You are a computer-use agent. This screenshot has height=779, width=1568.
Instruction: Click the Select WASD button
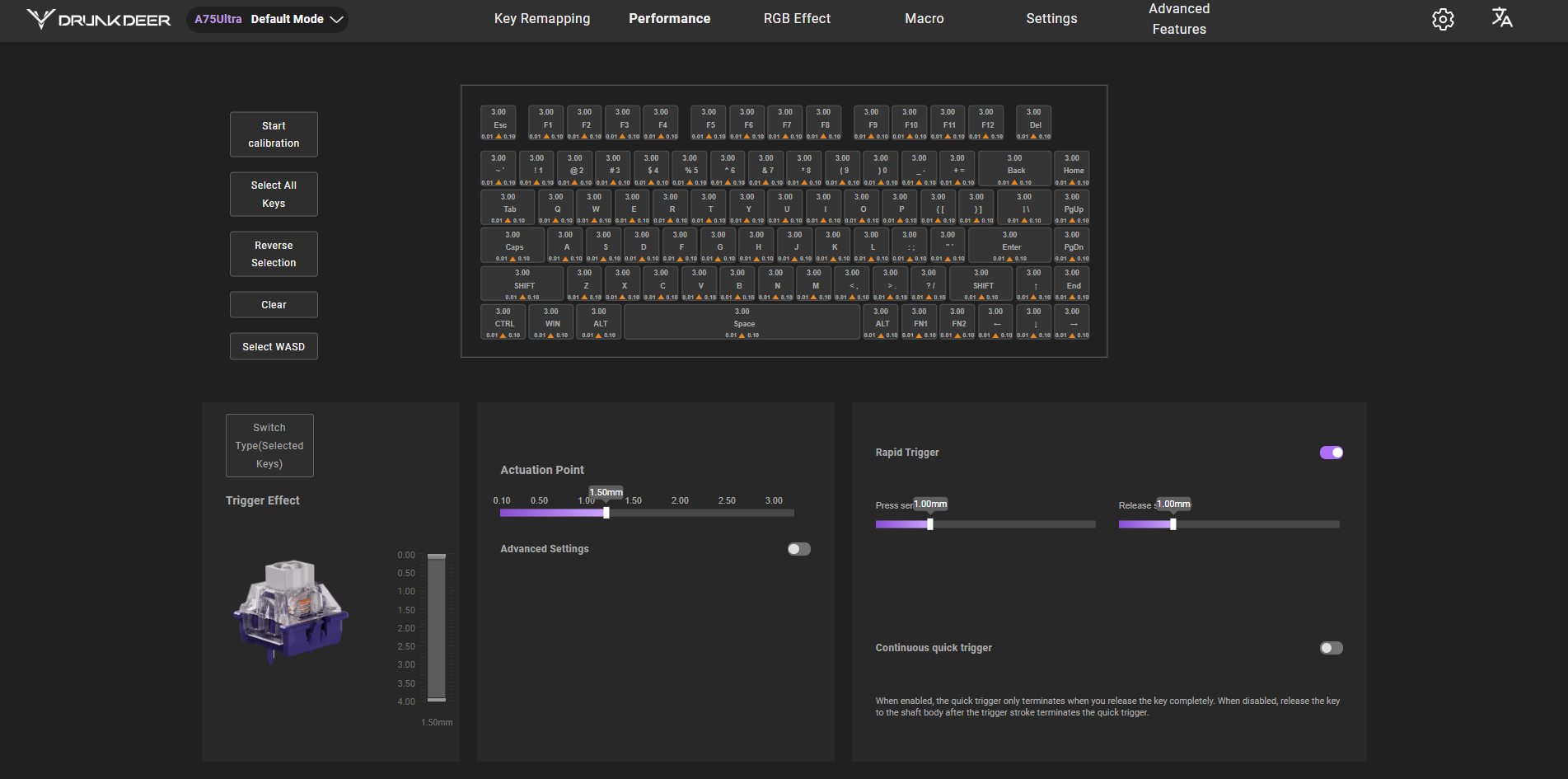[x=274, y=347]
